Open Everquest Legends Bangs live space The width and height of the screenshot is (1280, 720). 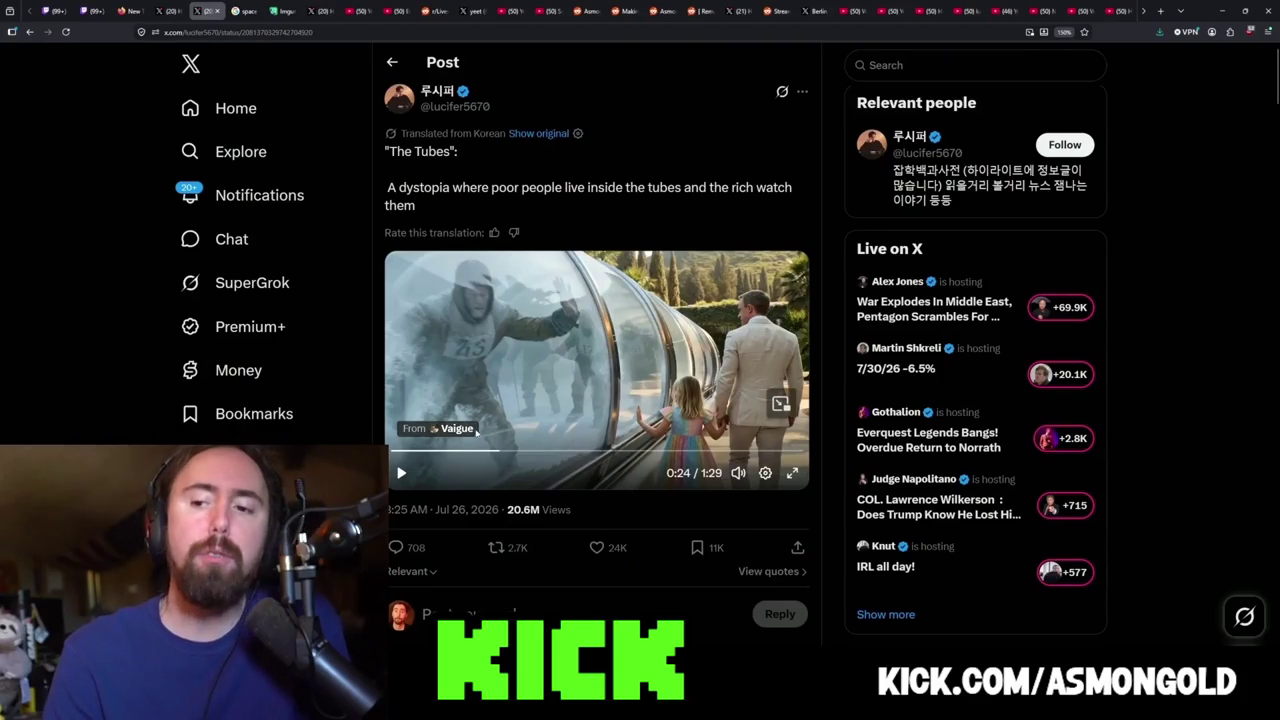pos(929,440)
